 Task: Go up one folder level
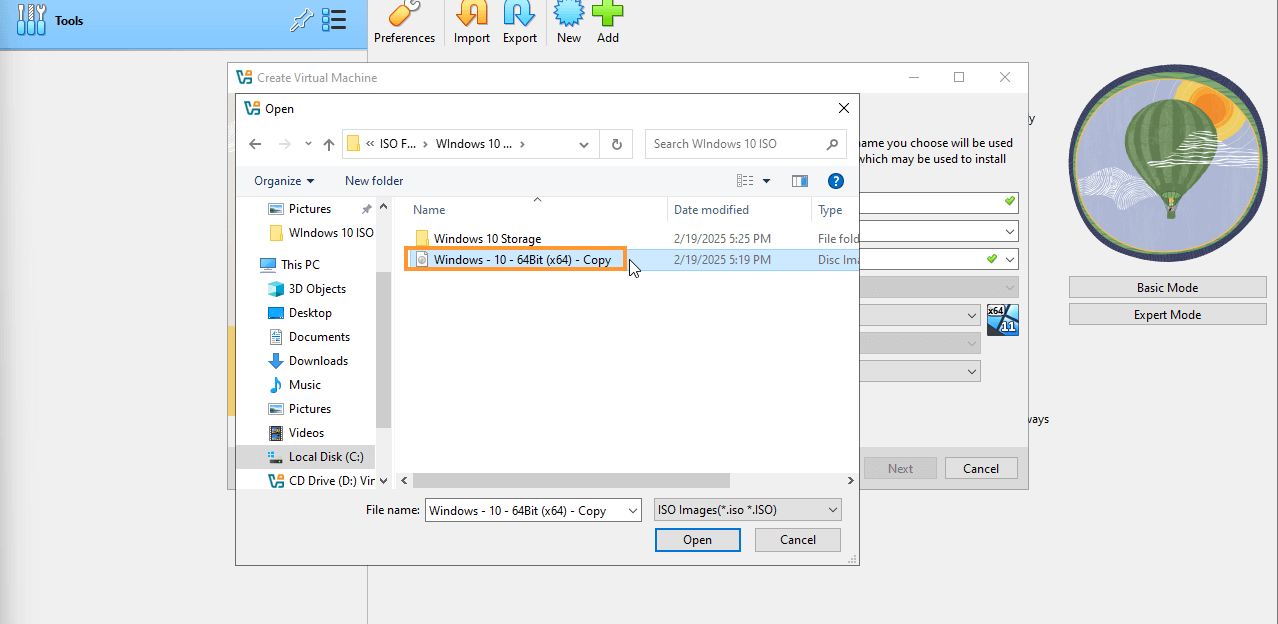(x=329, y=144)
